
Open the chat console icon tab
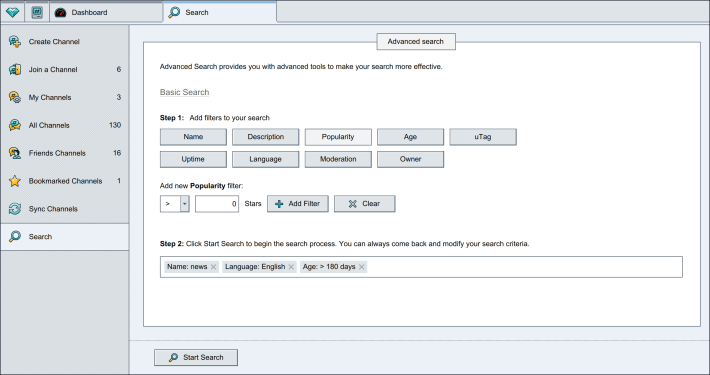coord(37,12)
